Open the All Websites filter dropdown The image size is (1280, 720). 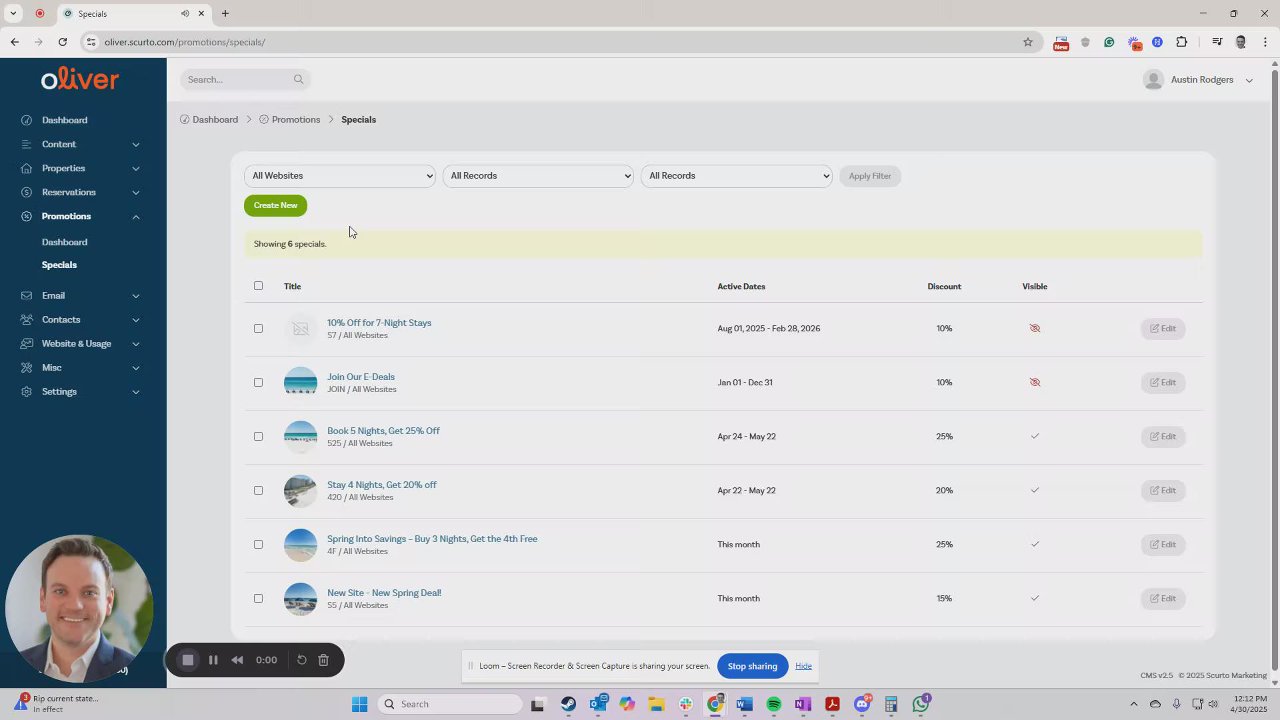click(x=340, y=176)
